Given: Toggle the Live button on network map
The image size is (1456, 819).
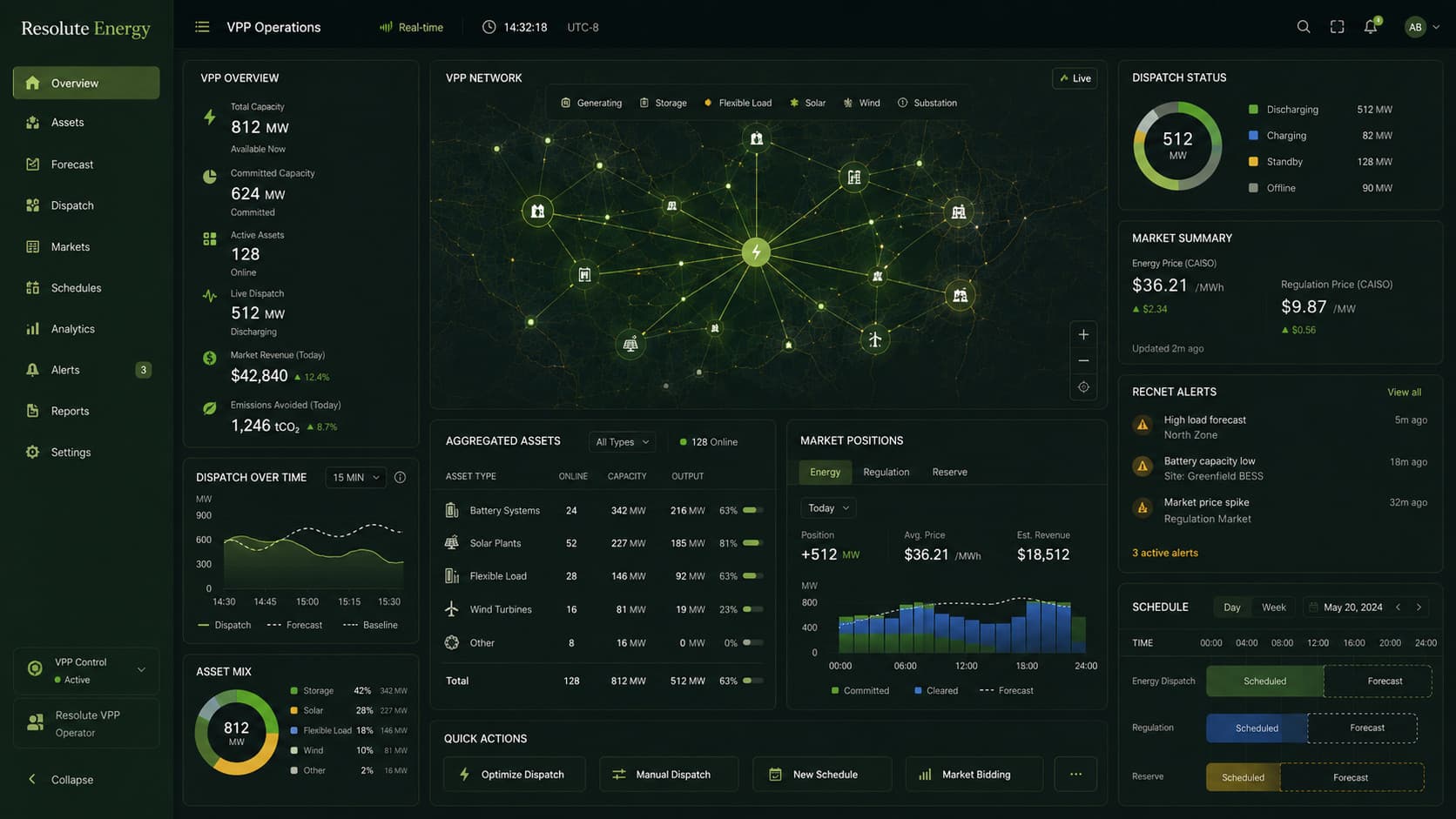Looking at the screenshot, I should coord(1075,78).
